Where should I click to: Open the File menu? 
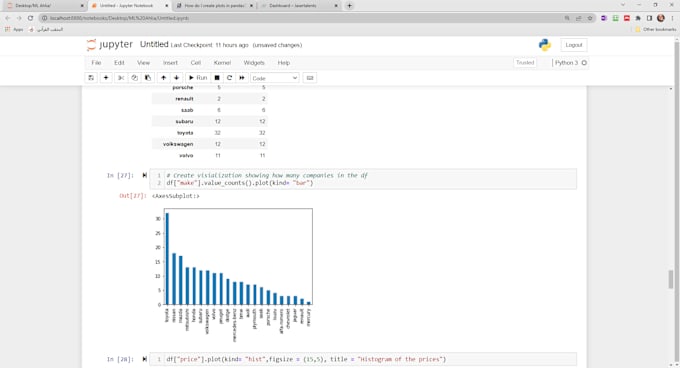pyautogui.click(x=96, y=63)
